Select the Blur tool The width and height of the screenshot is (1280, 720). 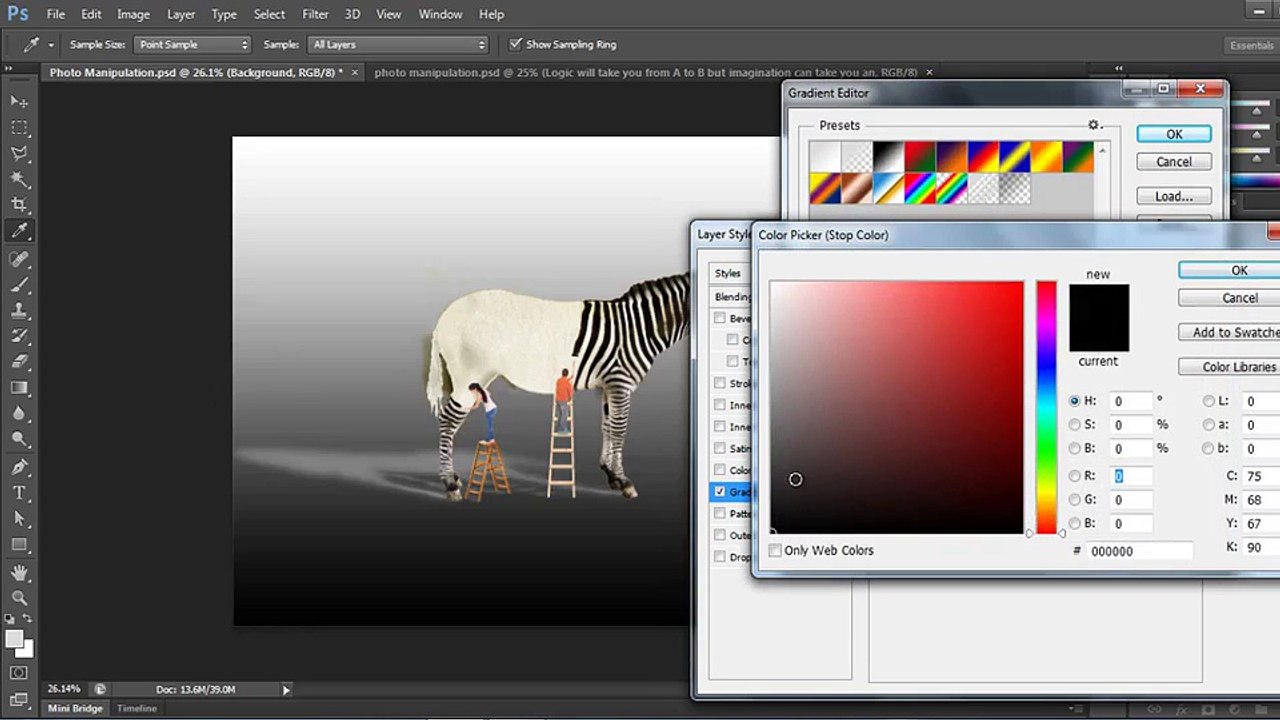(19, 413)
